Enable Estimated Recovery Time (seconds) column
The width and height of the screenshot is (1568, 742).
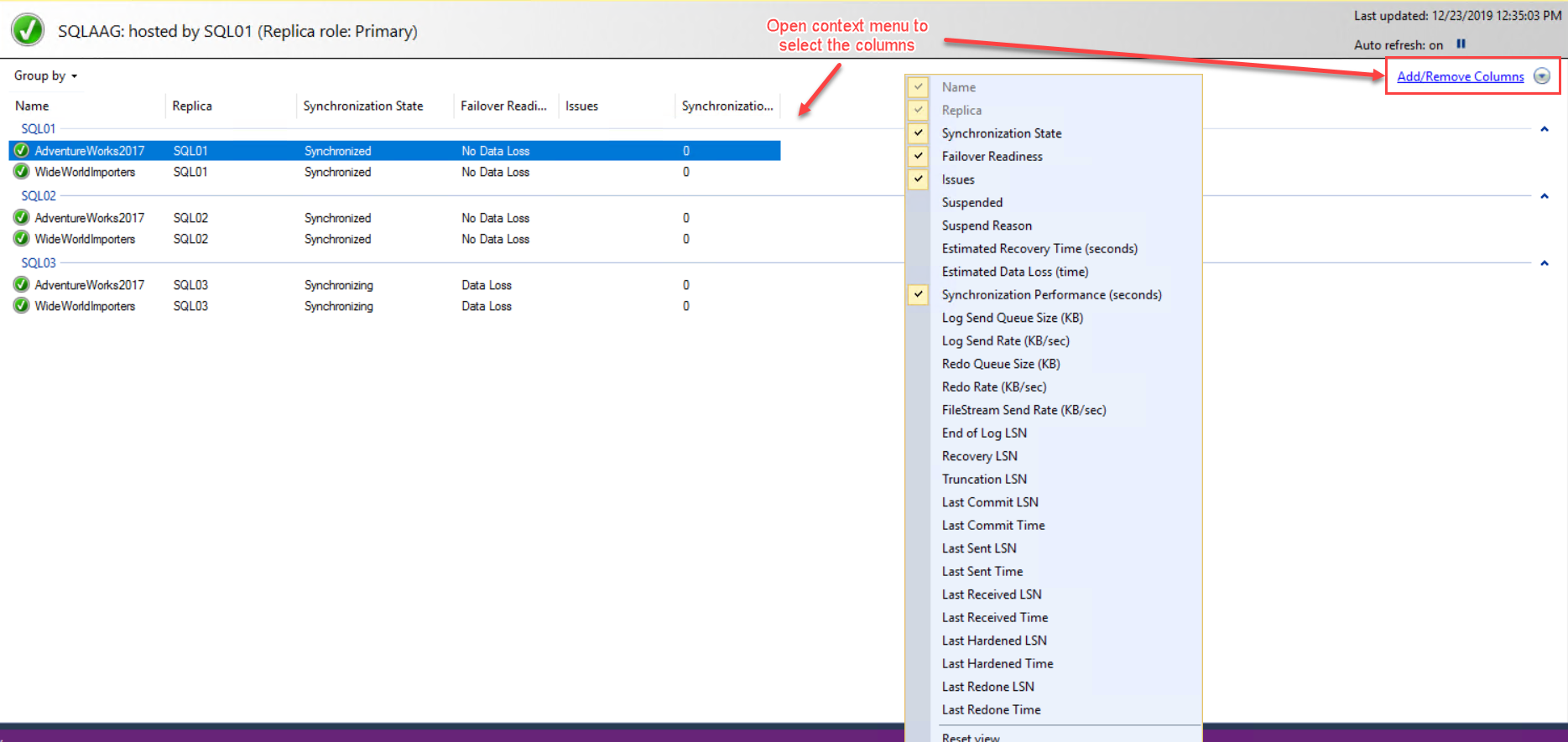pyautogui.click(x=1039, y=248)
